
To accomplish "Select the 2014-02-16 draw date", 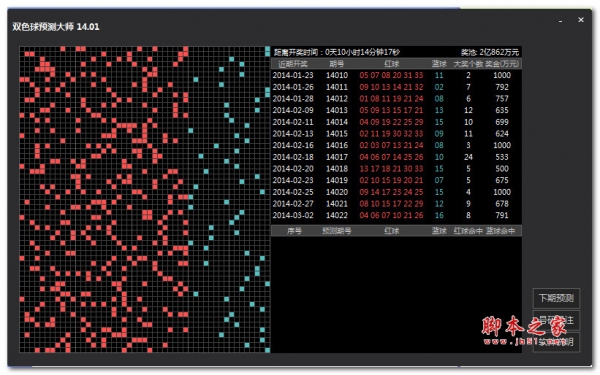I will [x=293, y=145].
